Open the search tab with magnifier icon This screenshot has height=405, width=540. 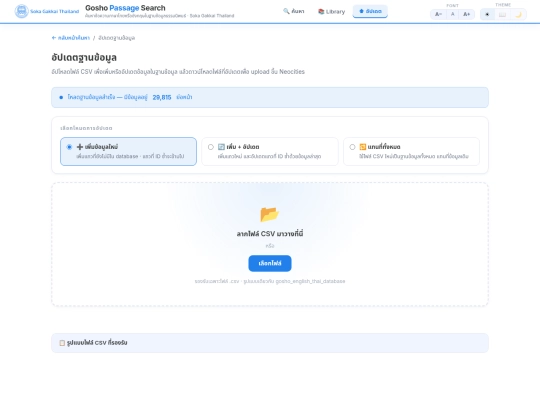tap(294, 11)
